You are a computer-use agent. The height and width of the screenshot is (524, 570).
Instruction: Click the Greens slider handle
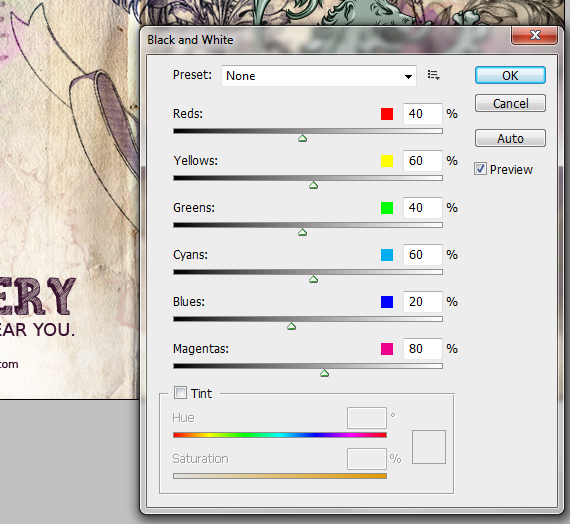click(x=302, y=232)
